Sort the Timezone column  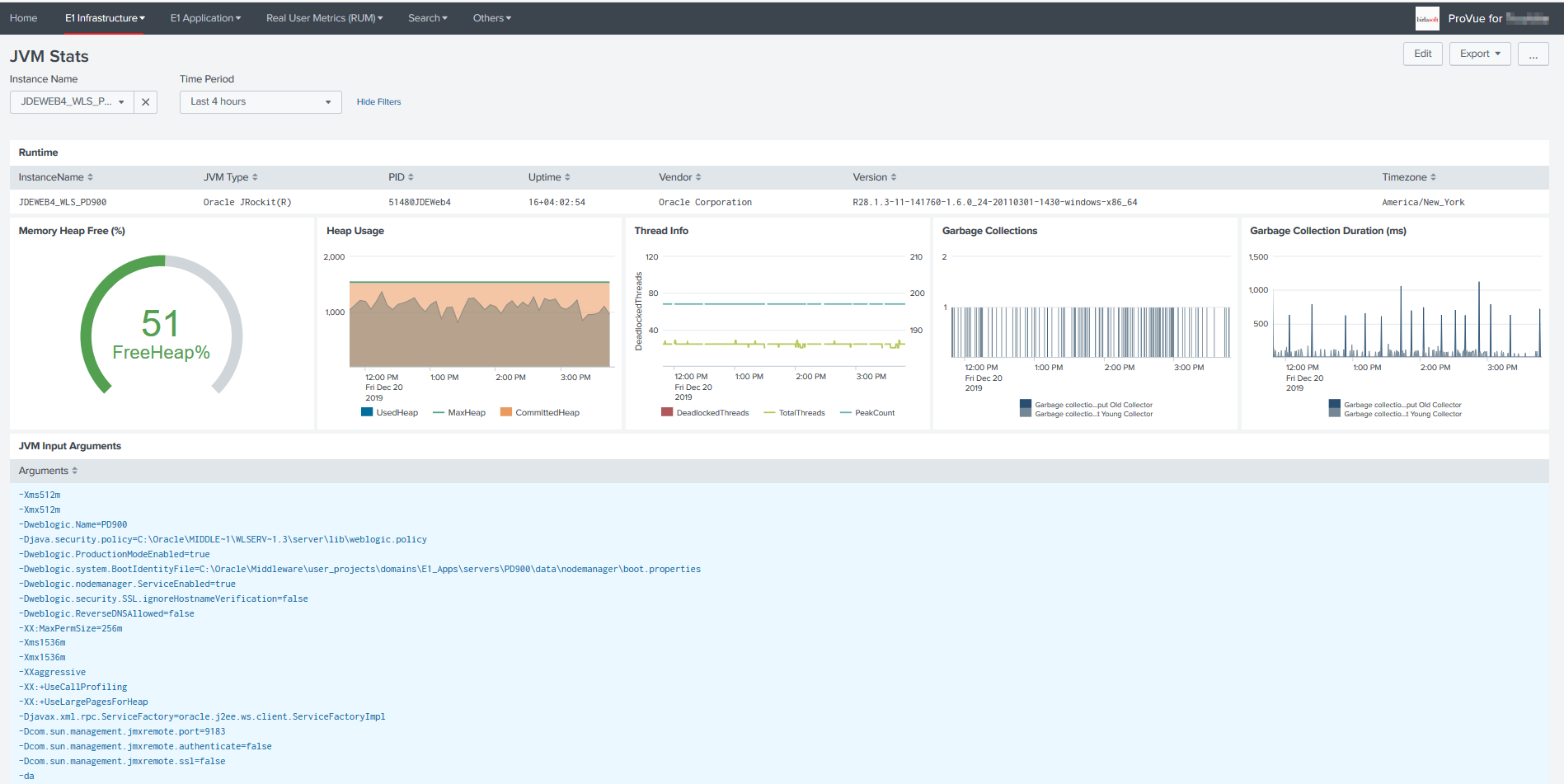click(x=1433, y=177)
